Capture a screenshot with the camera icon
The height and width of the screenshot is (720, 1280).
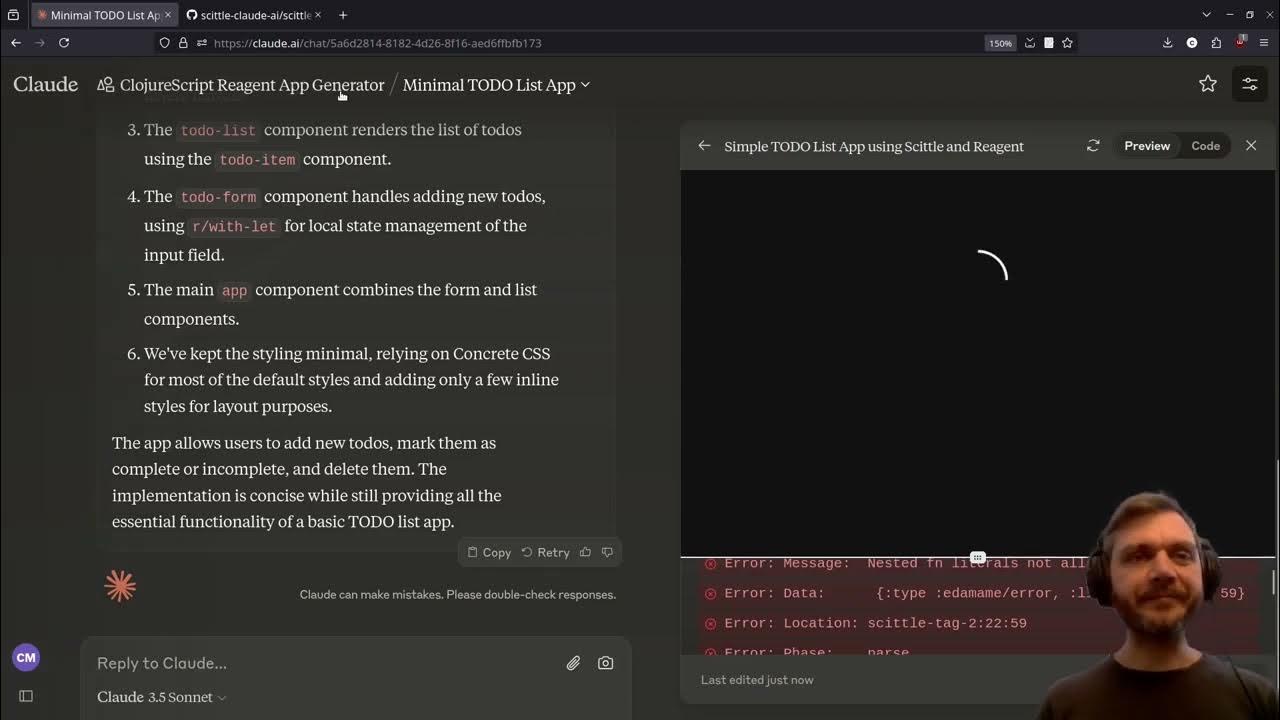pos(605,663)
